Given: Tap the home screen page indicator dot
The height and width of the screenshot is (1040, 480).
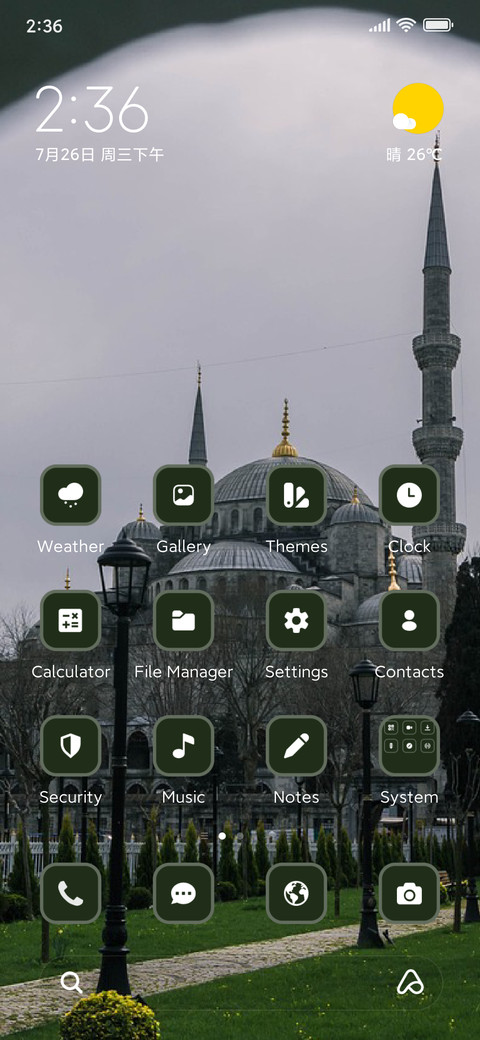Looking at the screenshot, I should (x=222, y=836).
